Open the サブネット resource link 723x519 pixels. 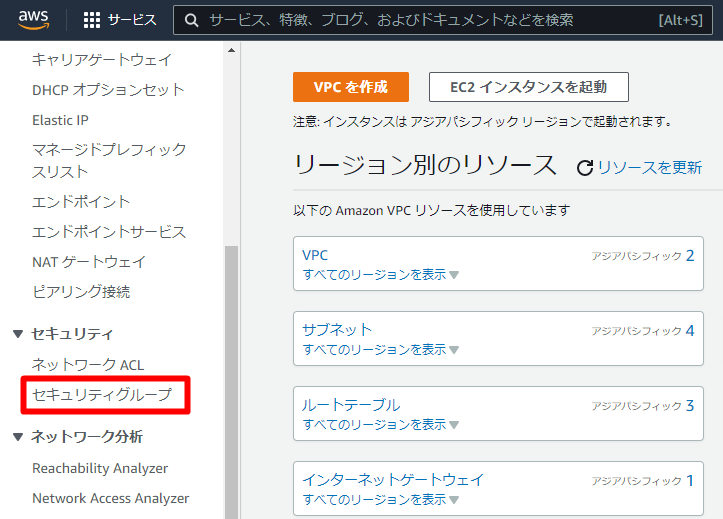coord(337,330)
